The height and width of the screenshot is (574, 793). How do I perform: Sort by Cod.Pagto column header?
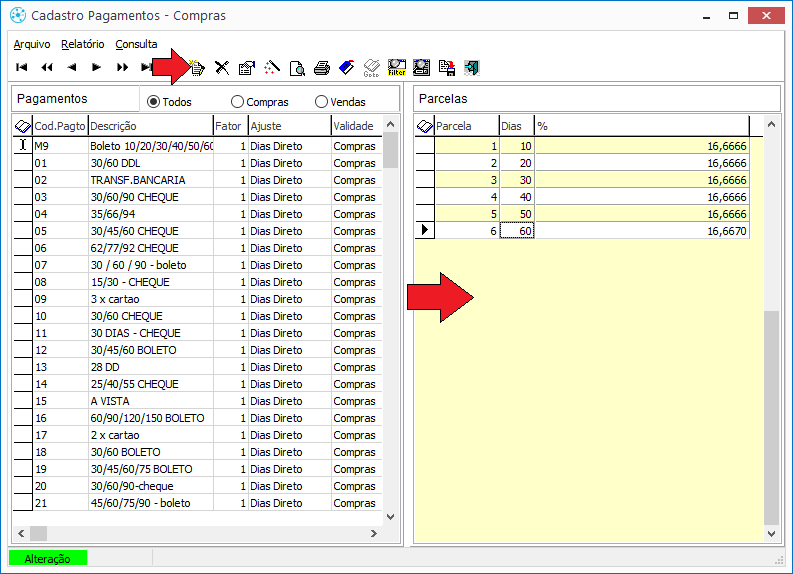tap(60, 126)
